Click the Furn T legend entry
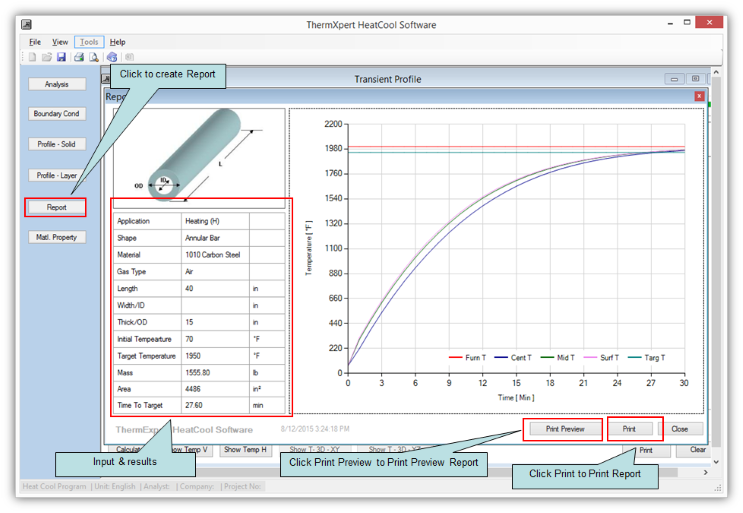 point(468,358)
